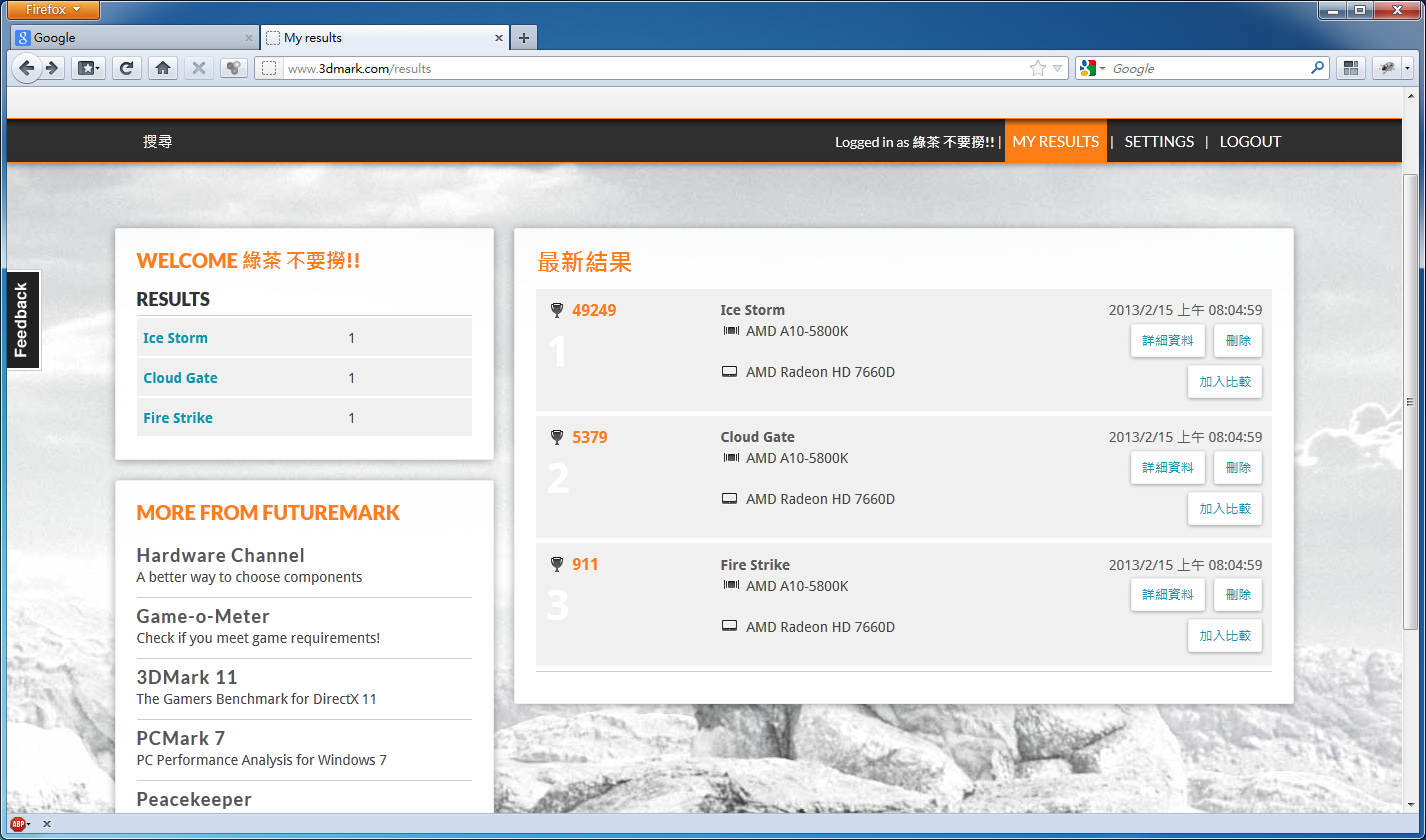
Task: Open the URL bar history dropdown arrow
Action: click(1057, 69)
